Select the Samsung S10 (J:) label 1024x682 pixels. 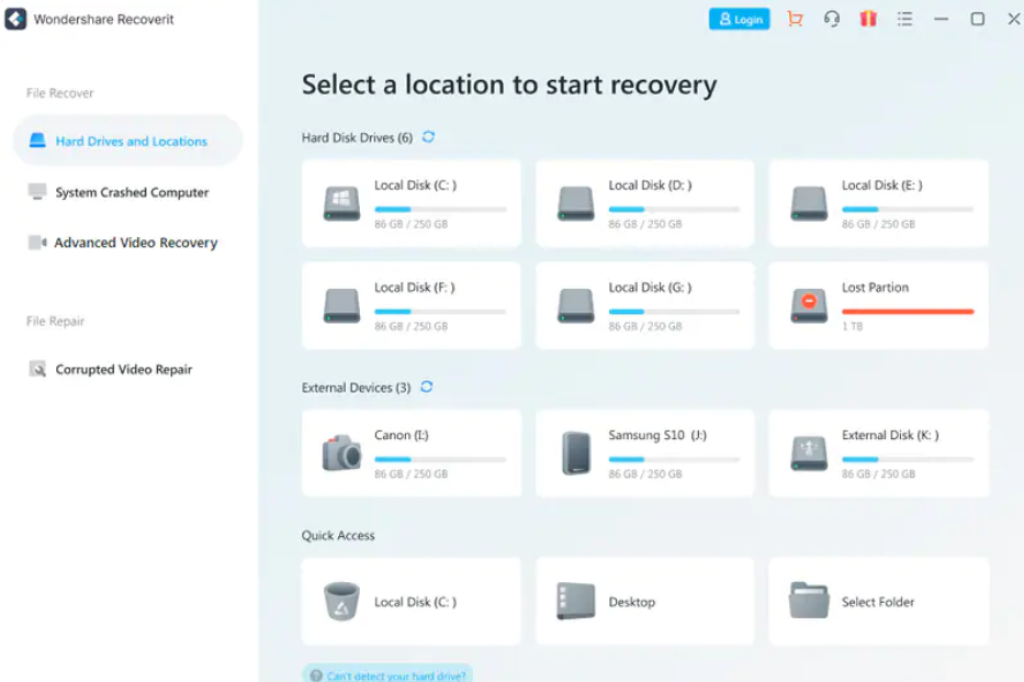point(658,435)
